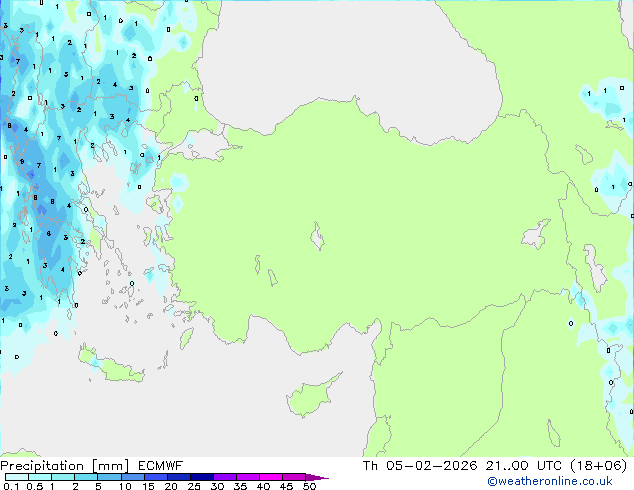Screen dimensions: 634x490
Task: Click the '45' legend scale label
Action: point(286,486)
